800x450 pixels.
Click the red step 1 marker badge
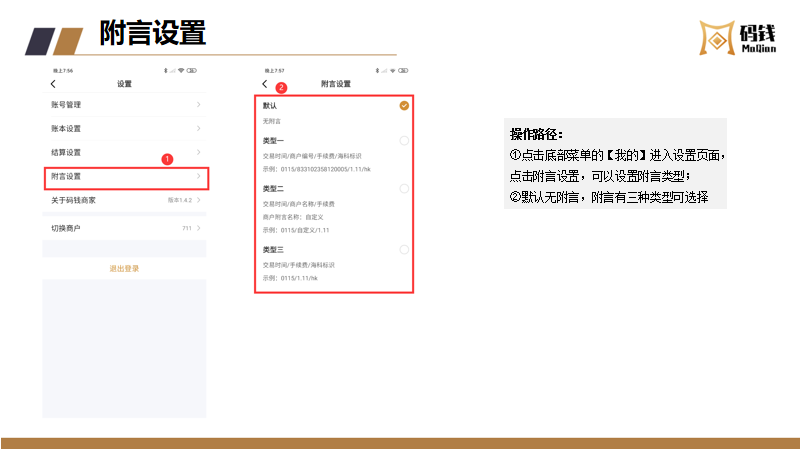pyautogui.click(x=167, y=159)
